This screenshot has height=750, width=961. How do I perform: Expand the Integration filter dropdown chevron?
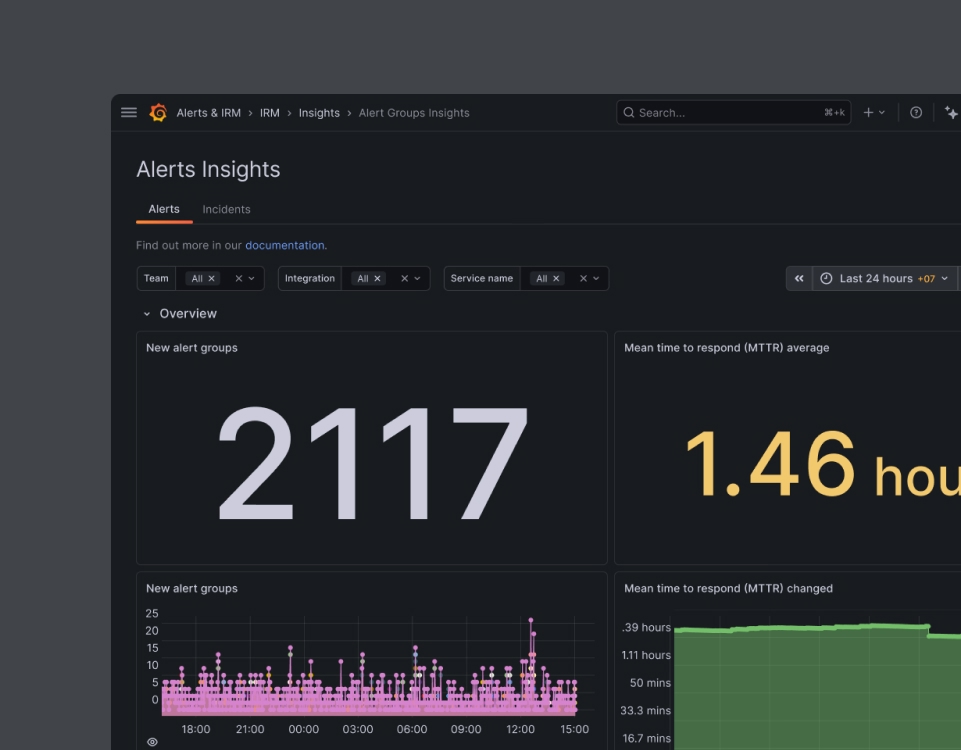click(x=417, y=279)
